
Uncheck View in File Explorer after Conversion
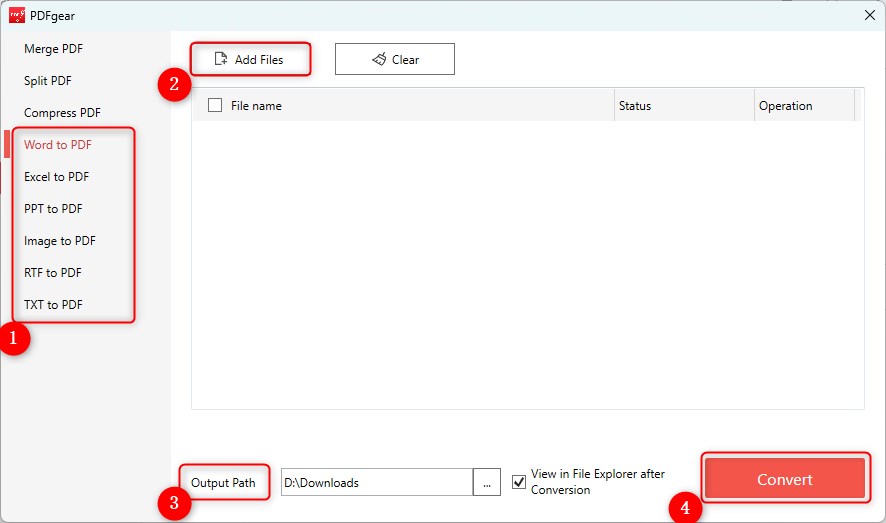[x=518, y=481]
